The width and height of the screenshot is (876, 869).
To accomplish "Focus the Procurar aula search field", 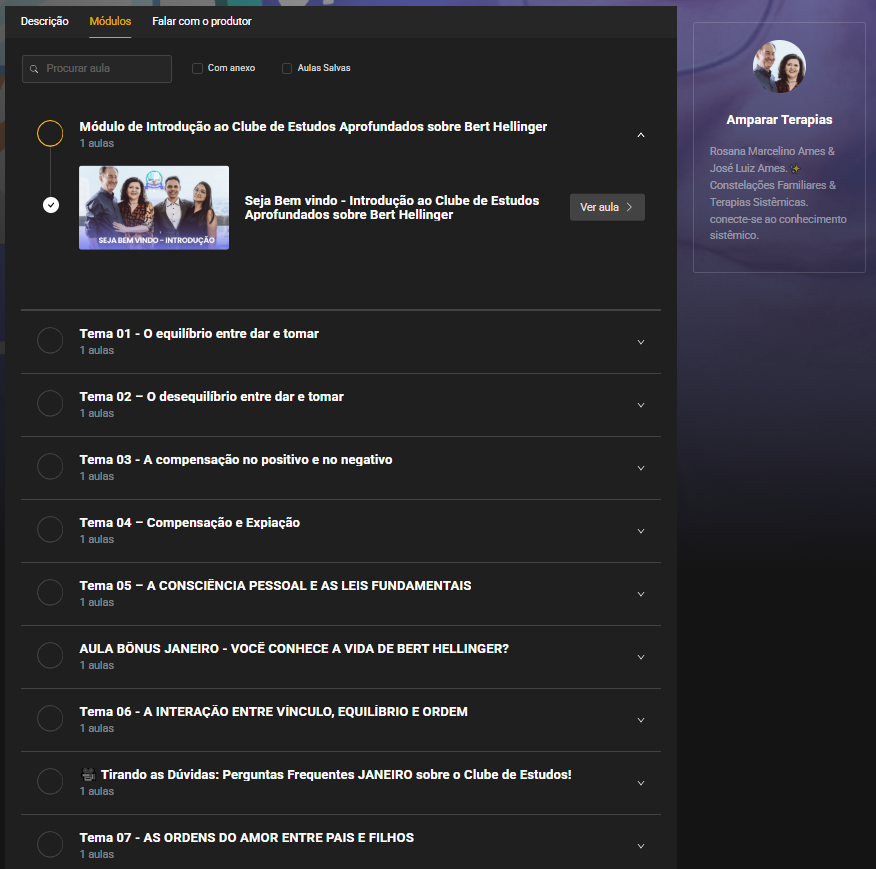I will (97, 69).
